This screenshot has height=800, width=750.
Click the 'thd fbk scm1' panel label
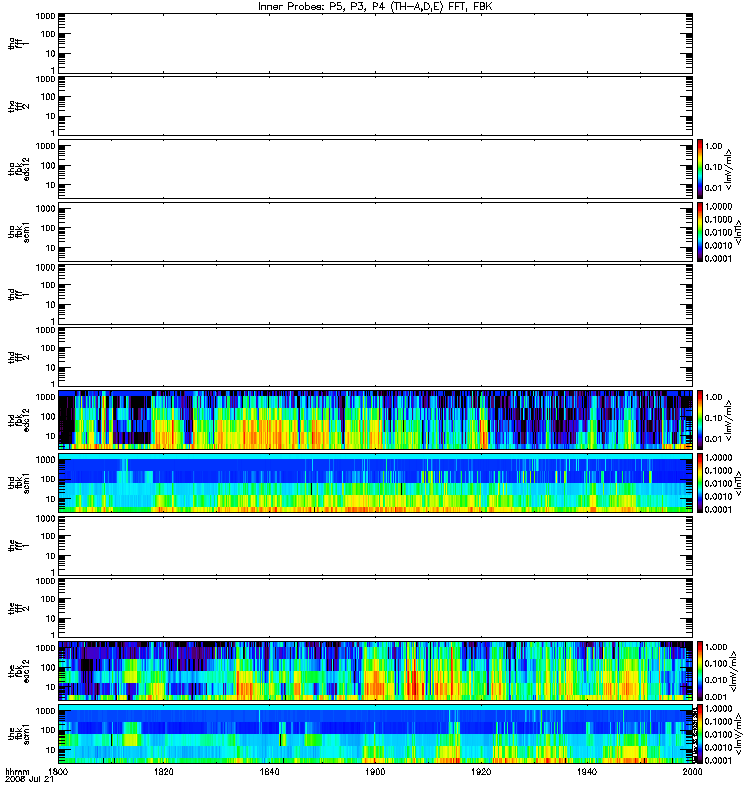(18, 483)
